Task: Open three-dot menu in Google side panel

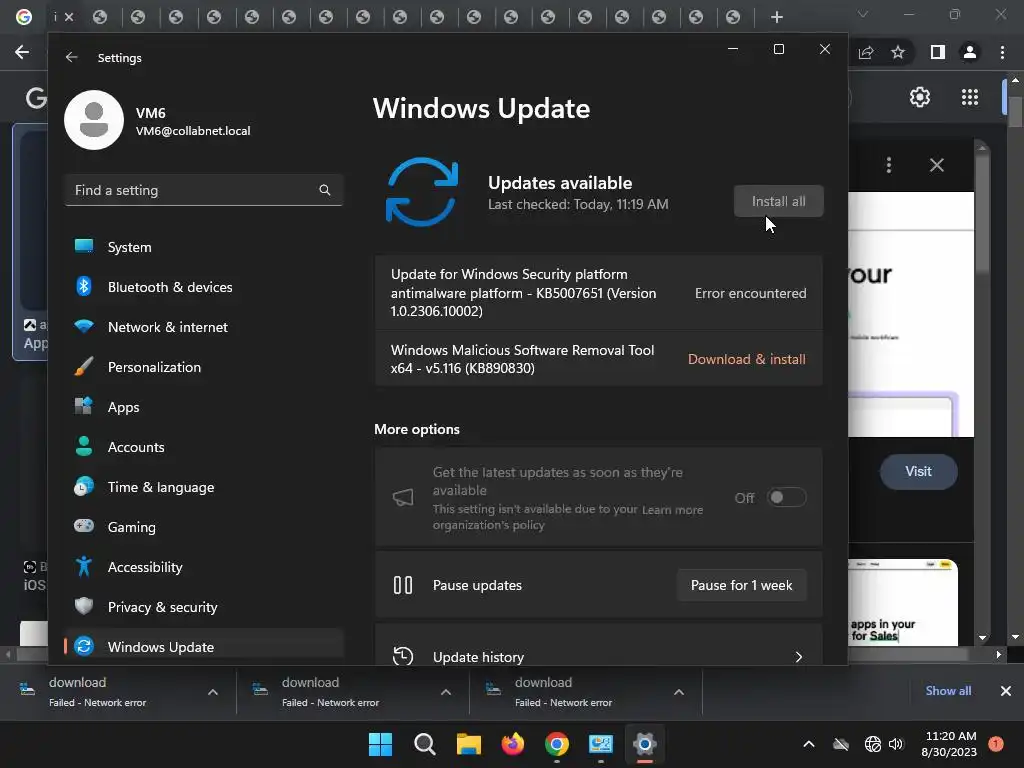Action: 889,165
